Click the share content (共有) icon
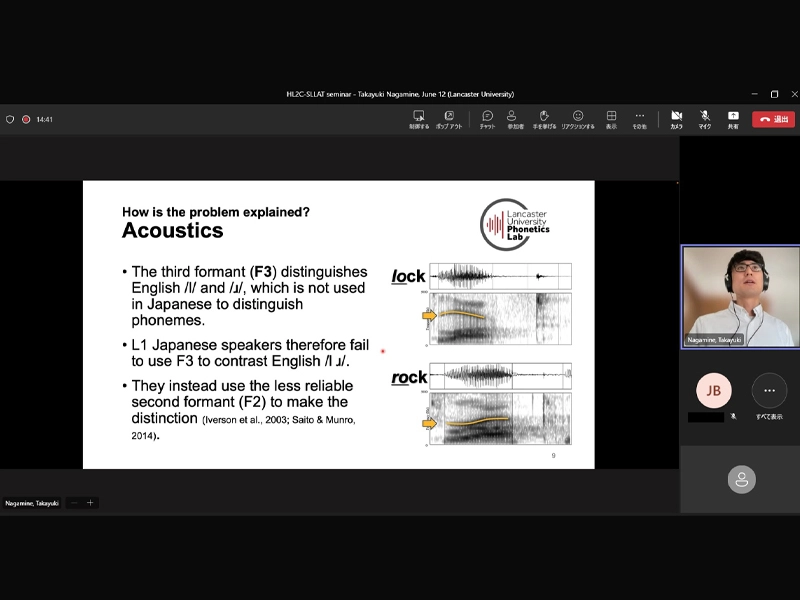Image resolution: width=800 pixels, height=600 pixels. (733, 118)
